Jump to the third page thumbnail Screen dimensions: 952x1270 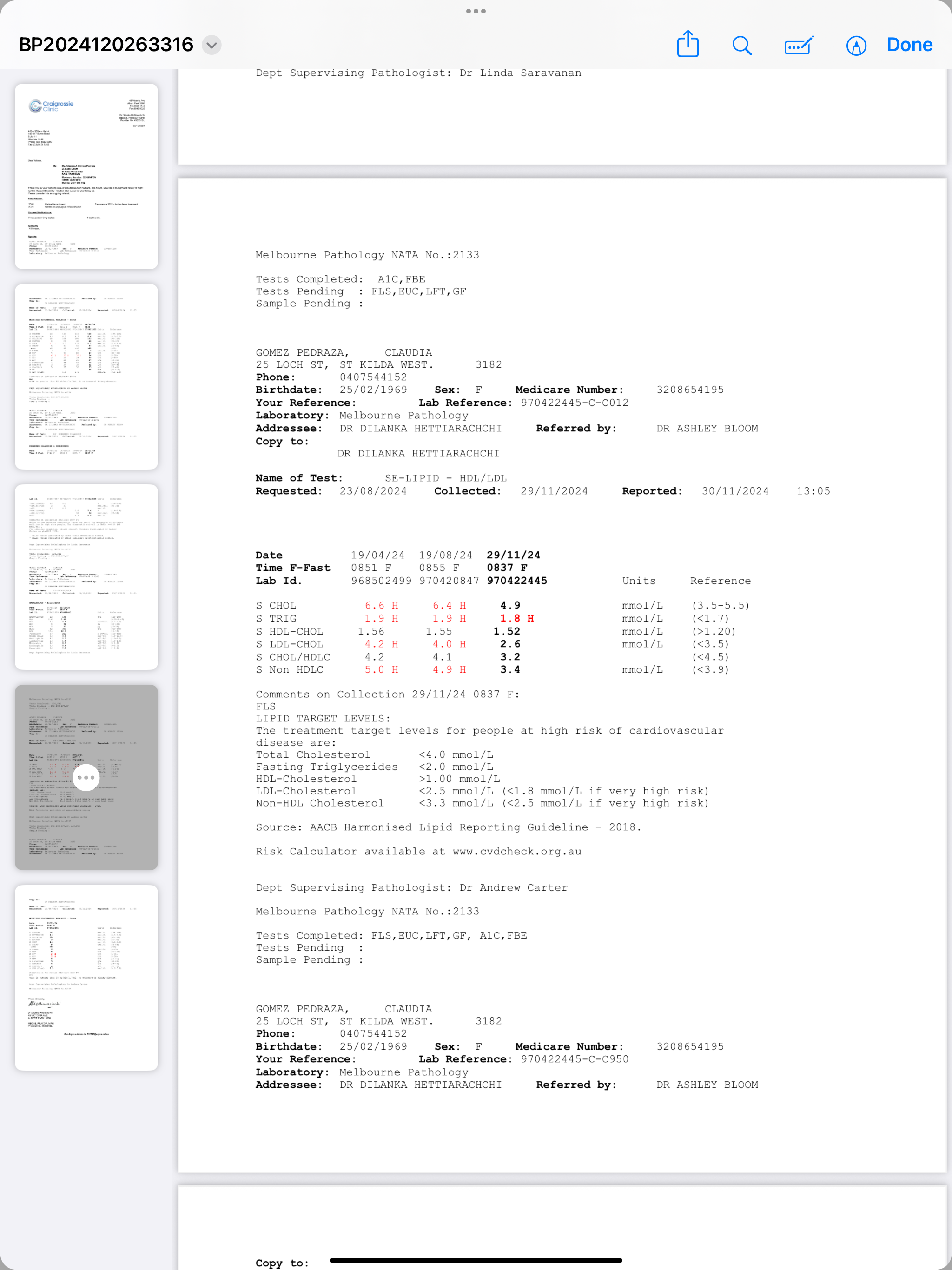pyautogui.click(x=86, y=577)
